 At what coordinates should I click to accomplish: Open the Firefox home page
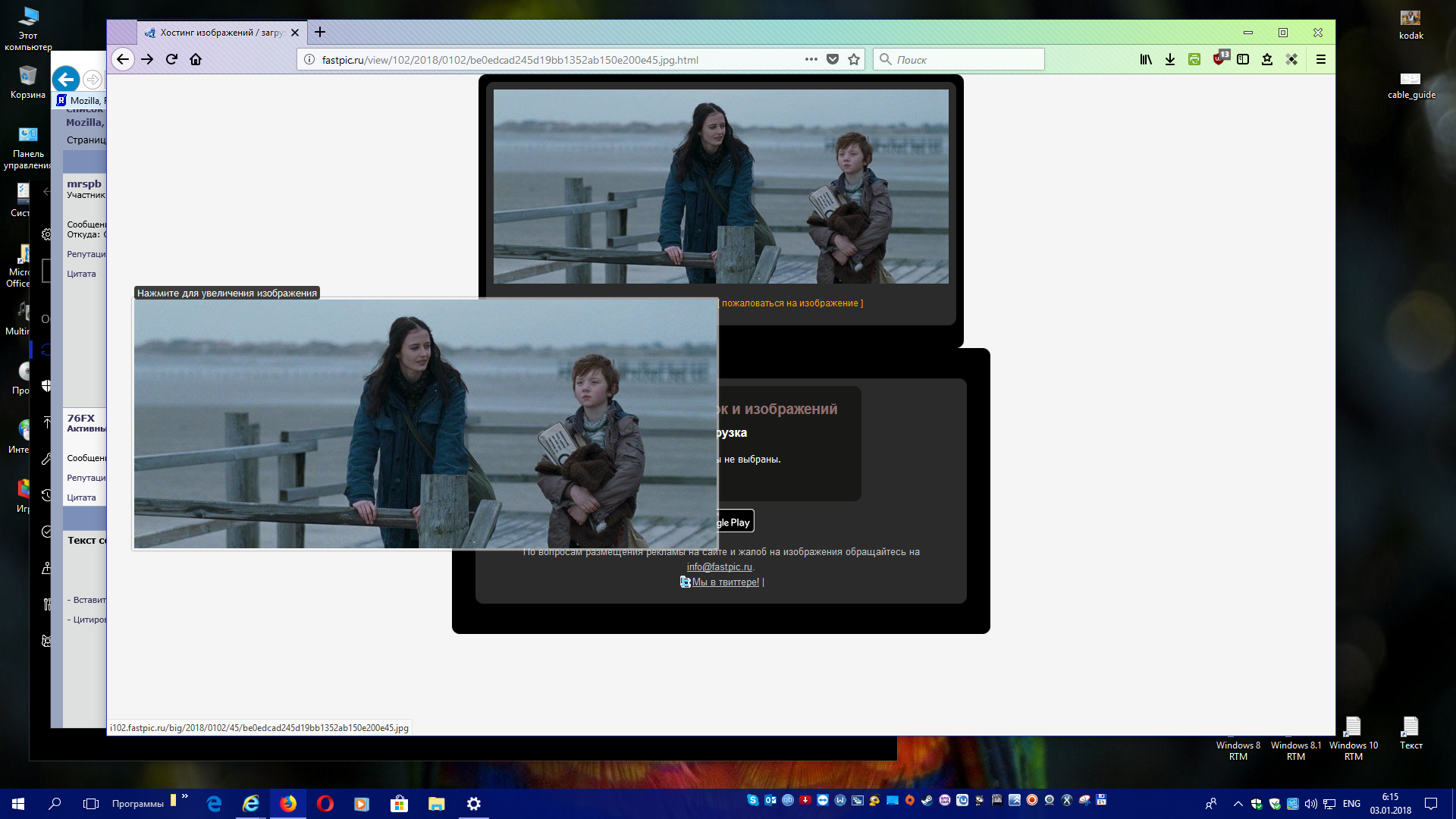pos(196,59)
